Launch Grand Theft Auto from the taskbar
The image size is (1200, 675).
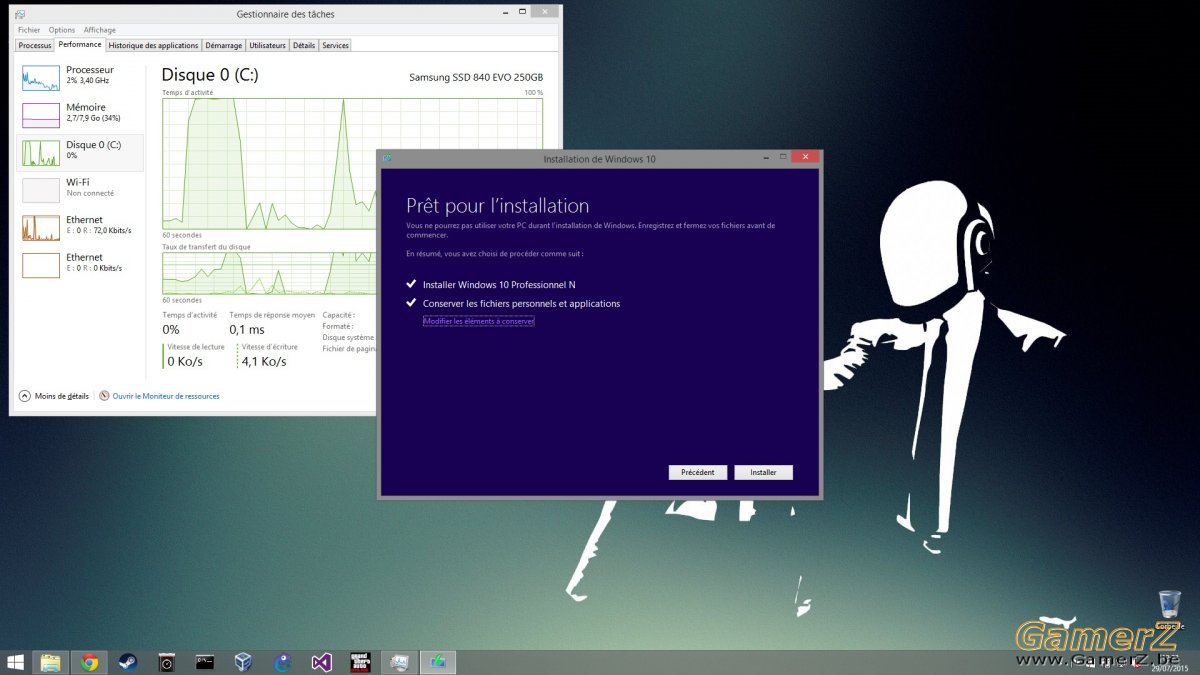[360, 662]
